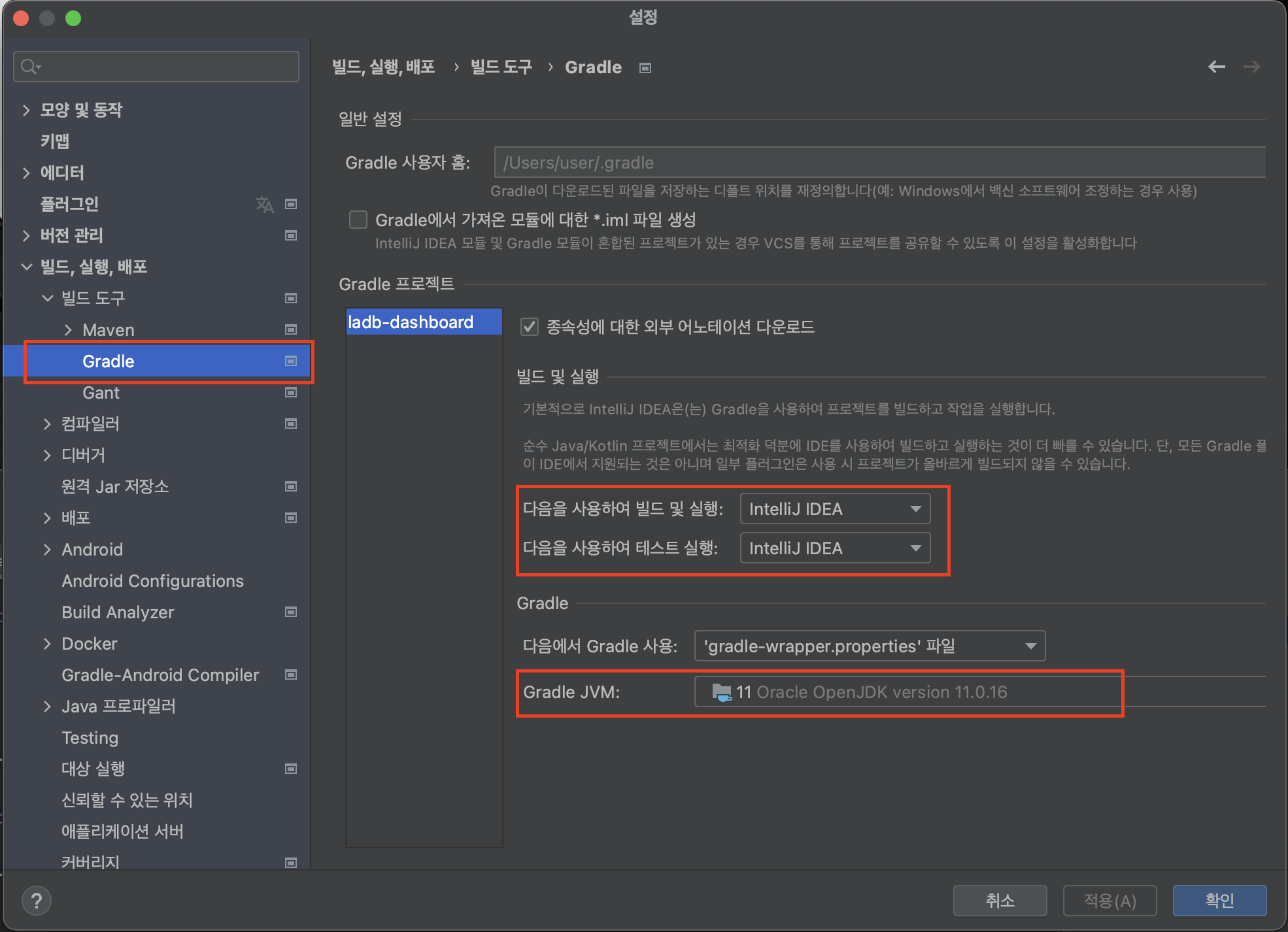Viewport: 1288px width, 932px height.
Task: Open the build and run using dropdown
Action: [x=834, y=509]
